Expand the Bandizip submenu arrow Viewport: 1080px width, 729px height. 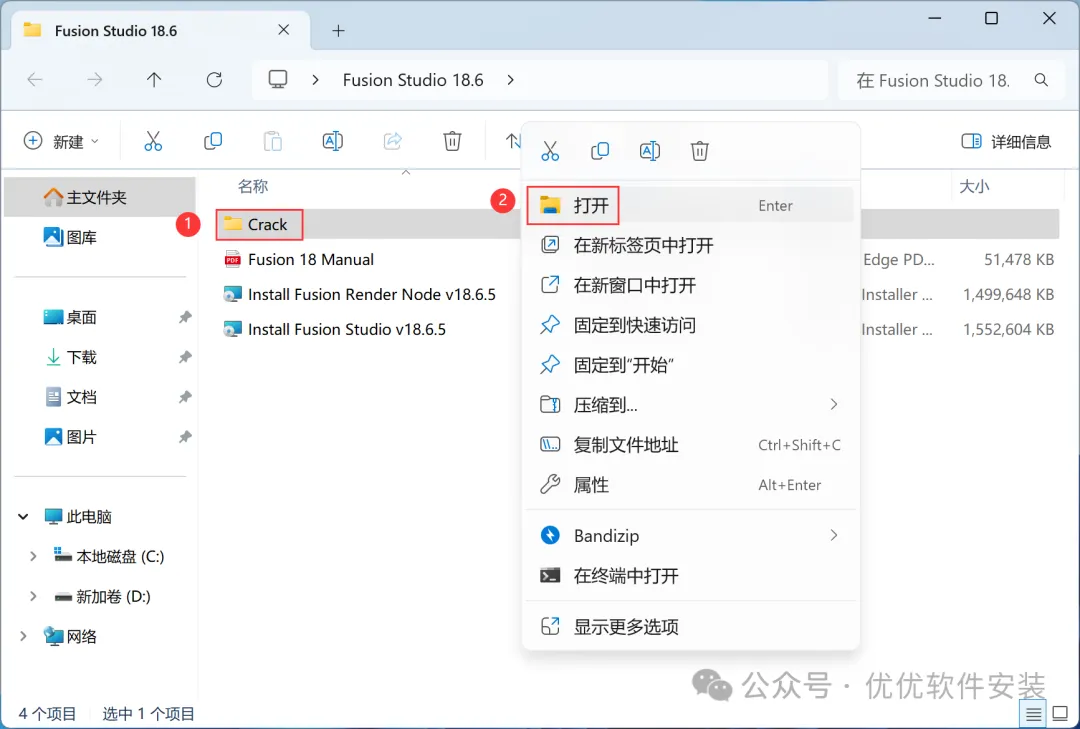coord(834,535)
